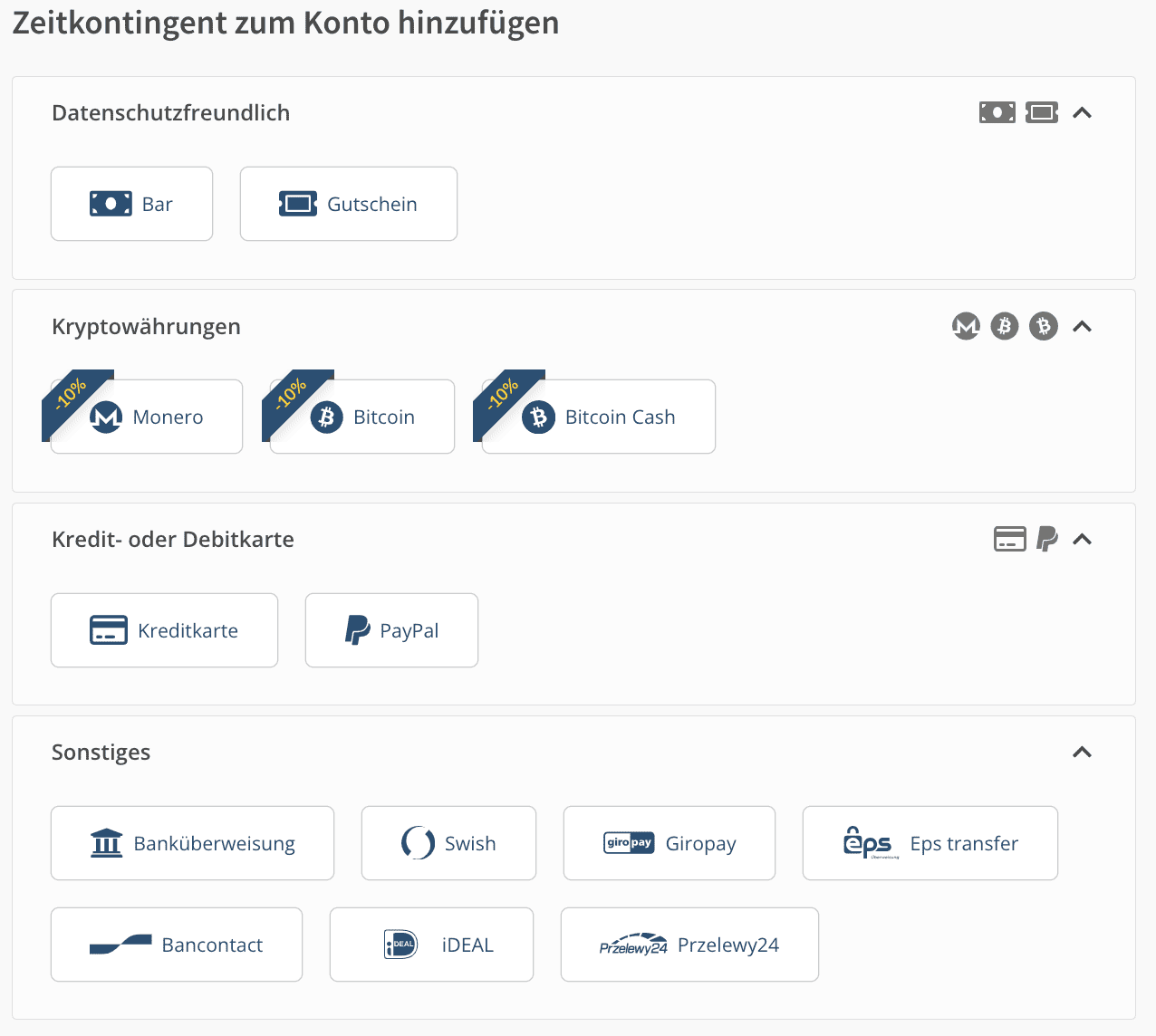1156x1036 pixels.
Task: Pay using PayPal button
Action: point(391,630)
